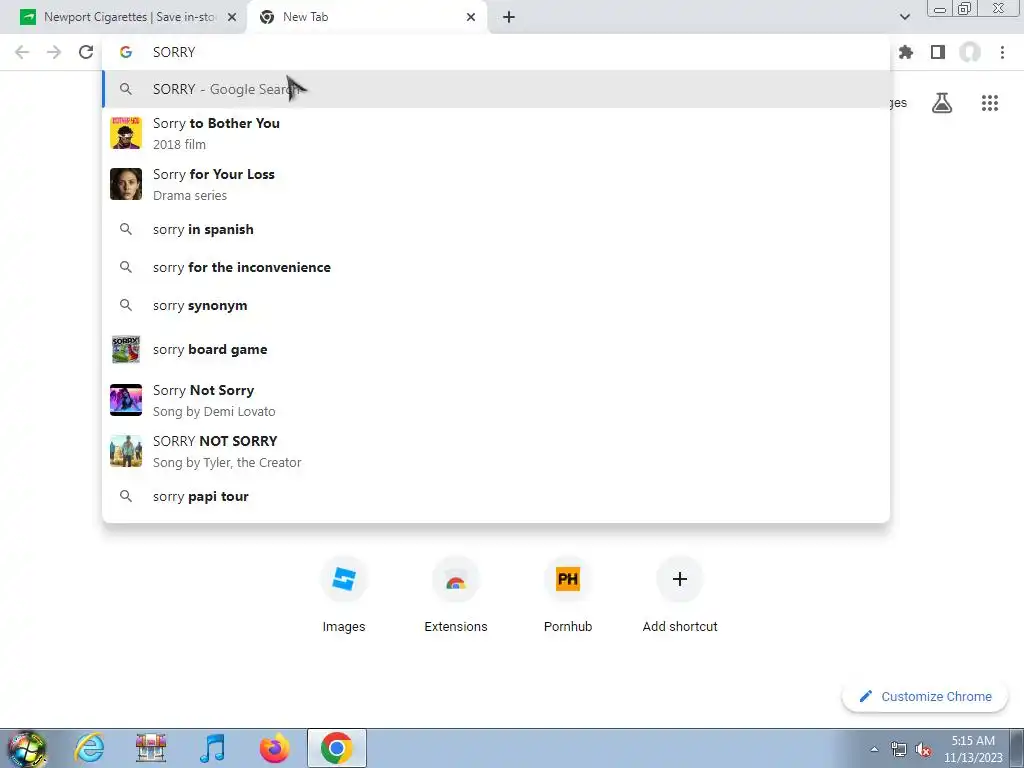Viewport: 1024px width, 768px height.
Task: Launch Firefox from taskbar
Action: coord(274,748)
